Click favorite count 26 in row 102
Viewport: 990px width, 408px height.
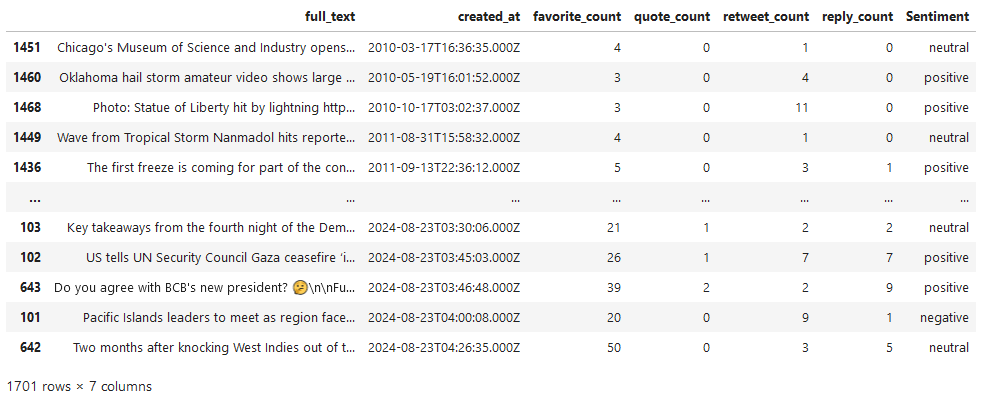click(x=614, y=258)
